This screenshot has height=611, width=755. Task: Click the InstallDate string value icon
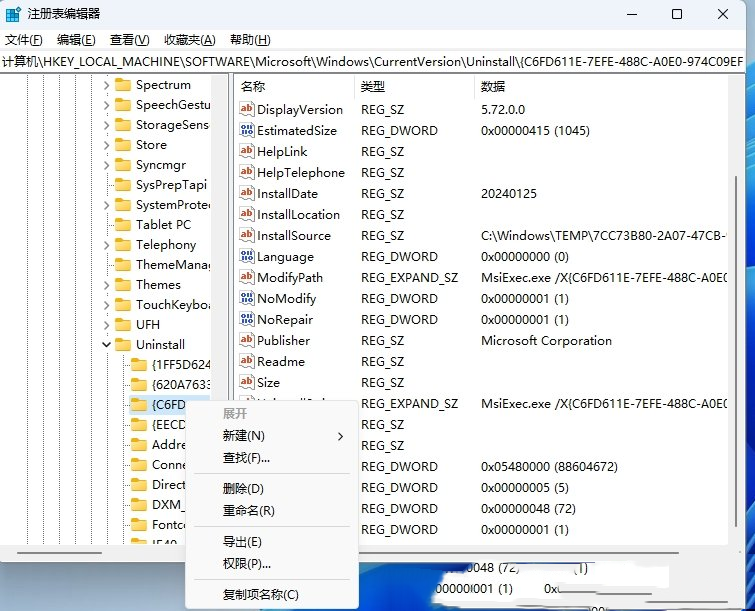point(247,193)
